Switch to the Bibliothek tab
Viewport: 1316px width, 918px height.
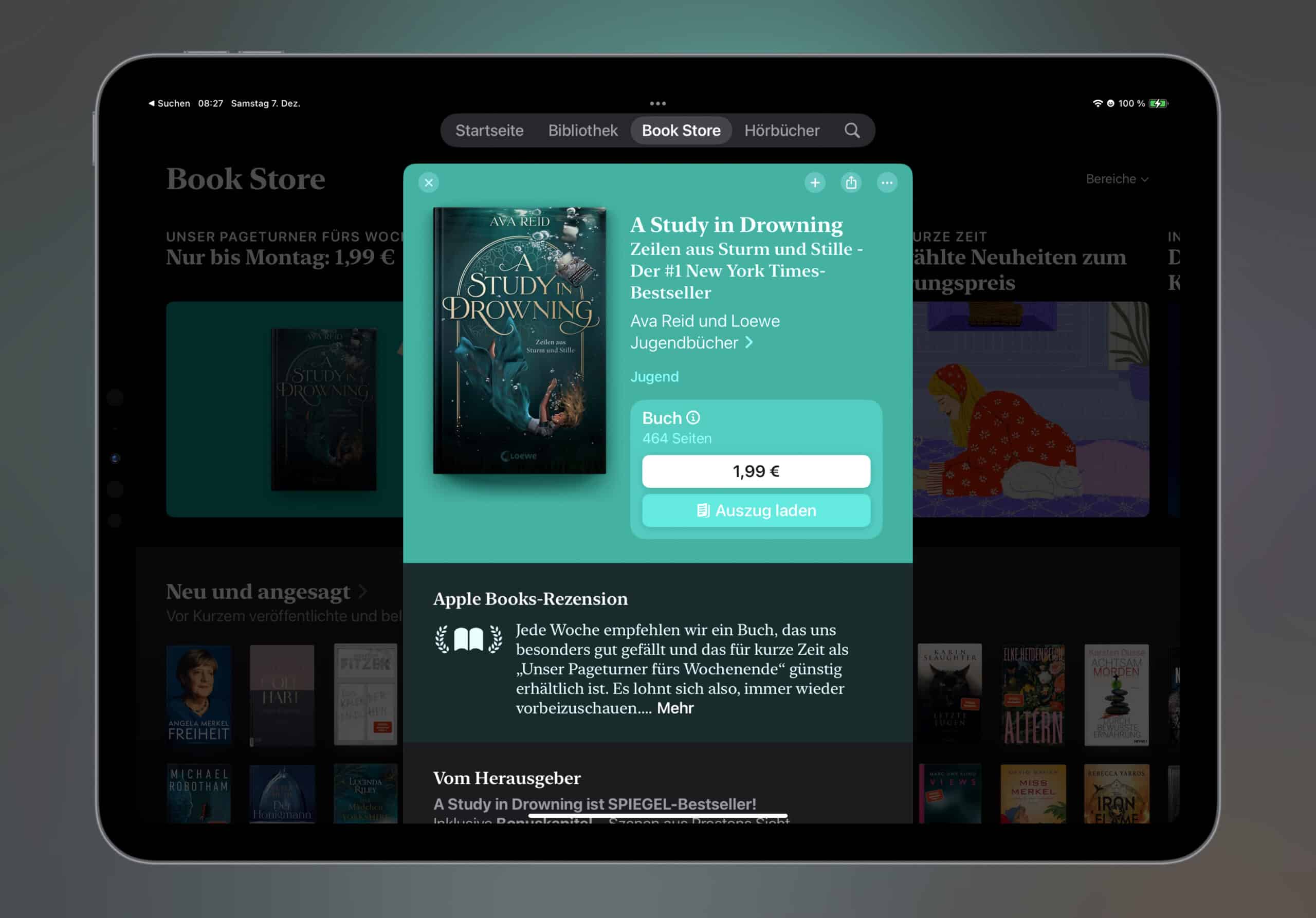coord(583,131)
